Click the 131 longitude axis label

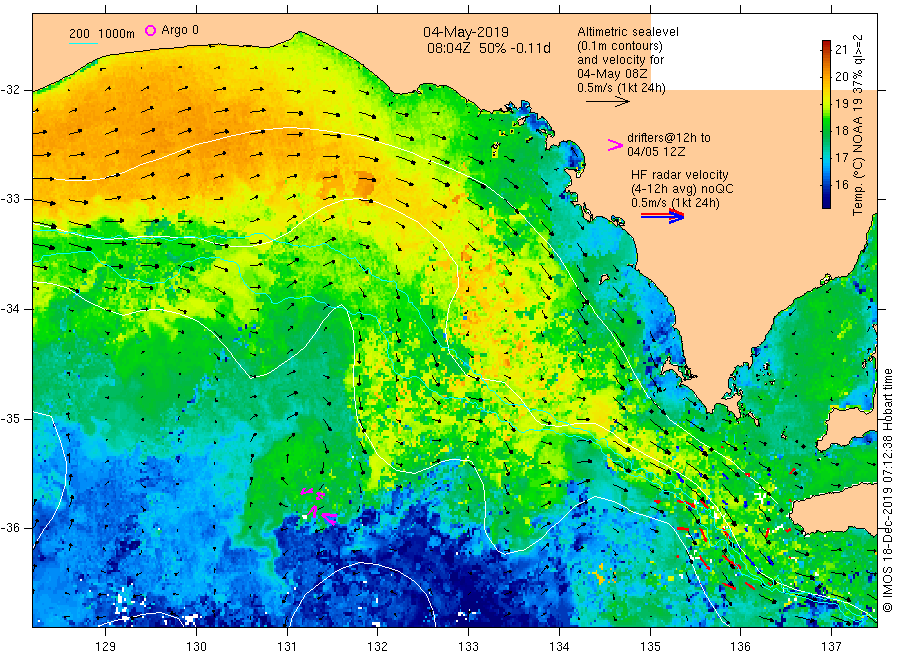pos(287,647)
